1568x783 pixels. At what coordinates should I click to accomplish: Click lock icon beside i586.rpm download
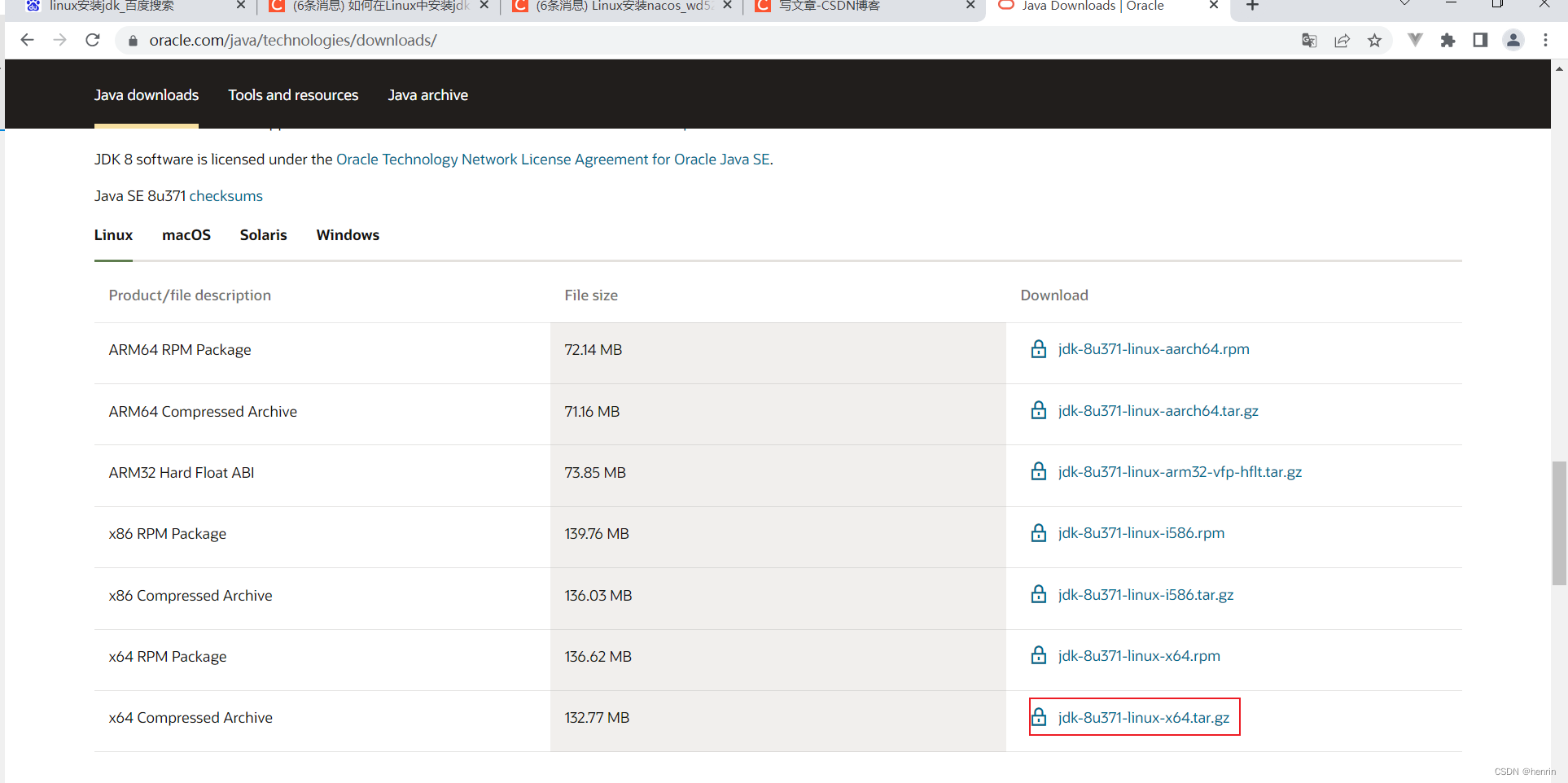(x=1039, y=533)
